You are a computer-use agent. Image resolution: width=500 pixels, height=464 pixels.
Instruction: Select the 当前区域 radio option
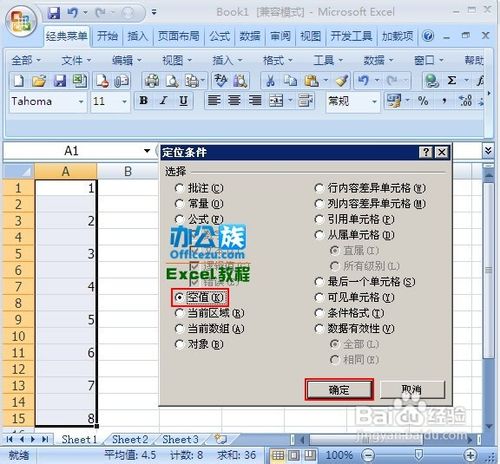point(209,313)
